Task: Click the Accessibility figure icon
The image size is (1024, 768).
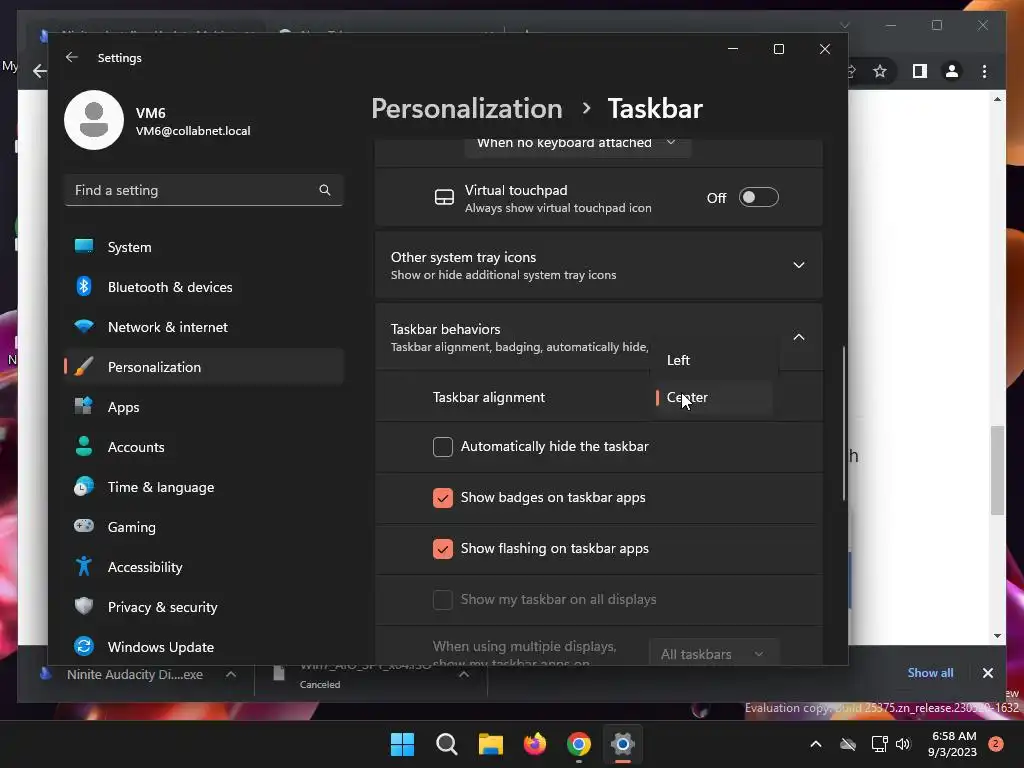Action: click(84, 566)
